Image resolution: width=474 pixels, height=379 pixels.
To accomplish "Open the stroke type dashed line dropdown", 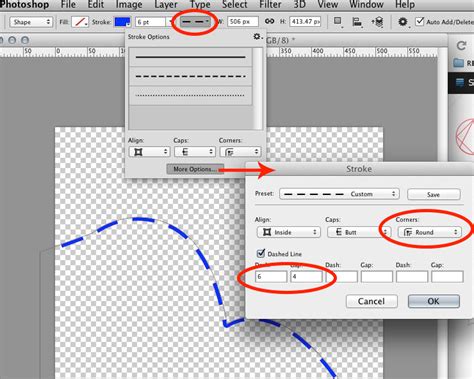I will click(195, 22).
